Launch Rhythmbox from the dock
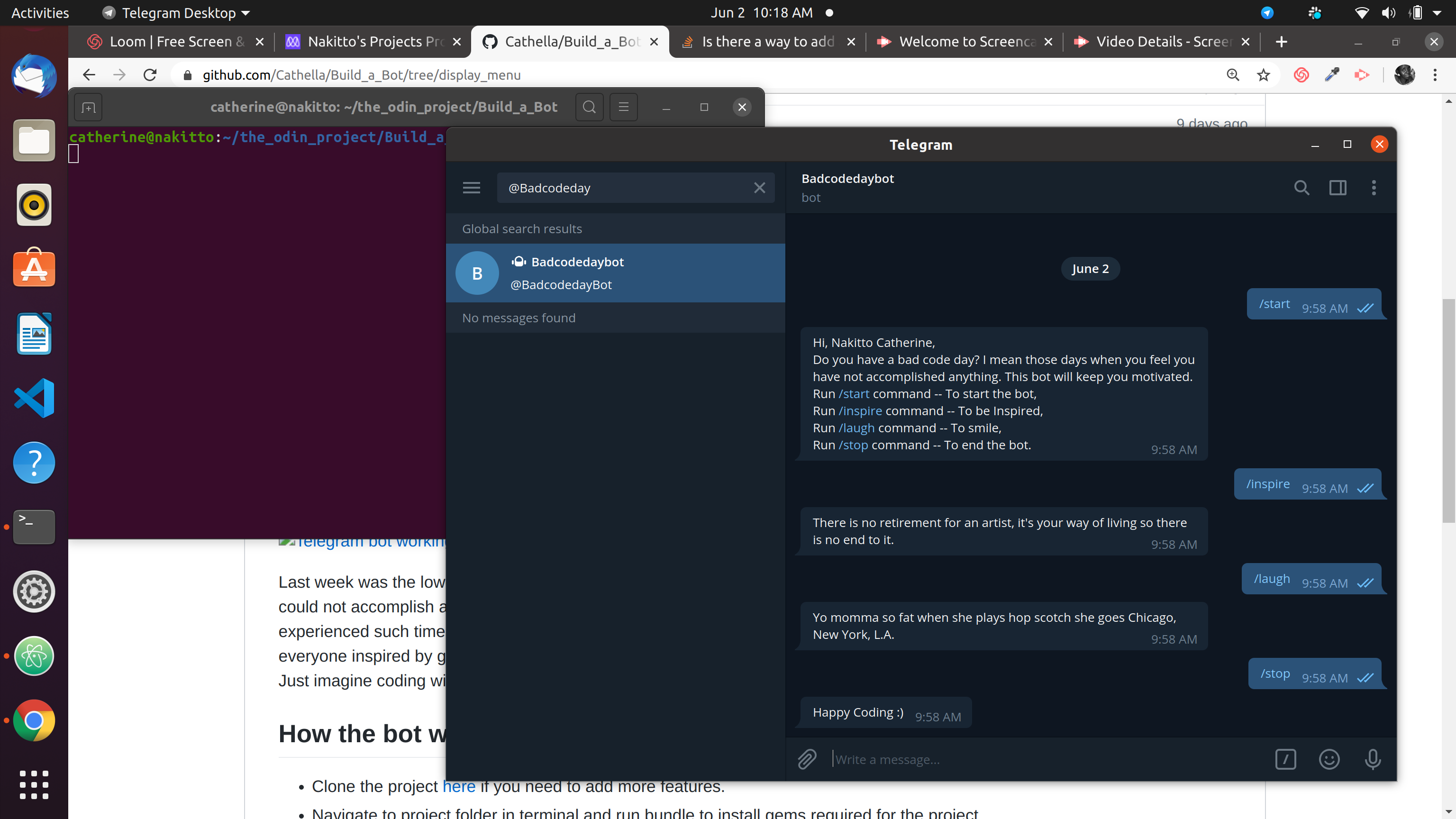 34,205
